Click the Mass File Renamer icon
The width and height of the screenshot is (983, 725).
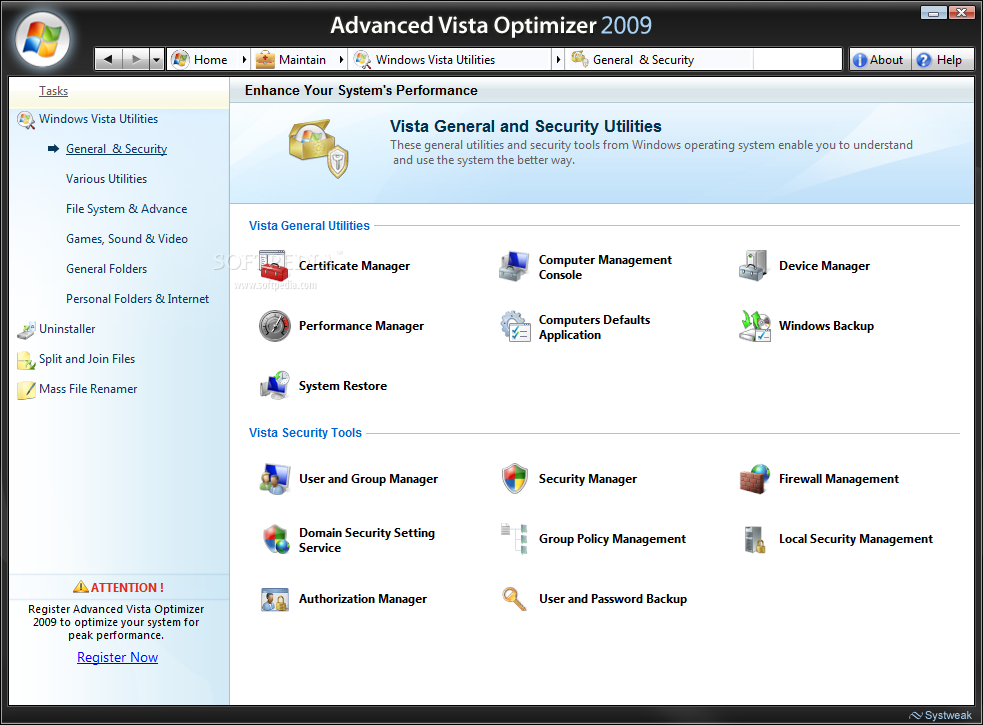coord(26,390)
